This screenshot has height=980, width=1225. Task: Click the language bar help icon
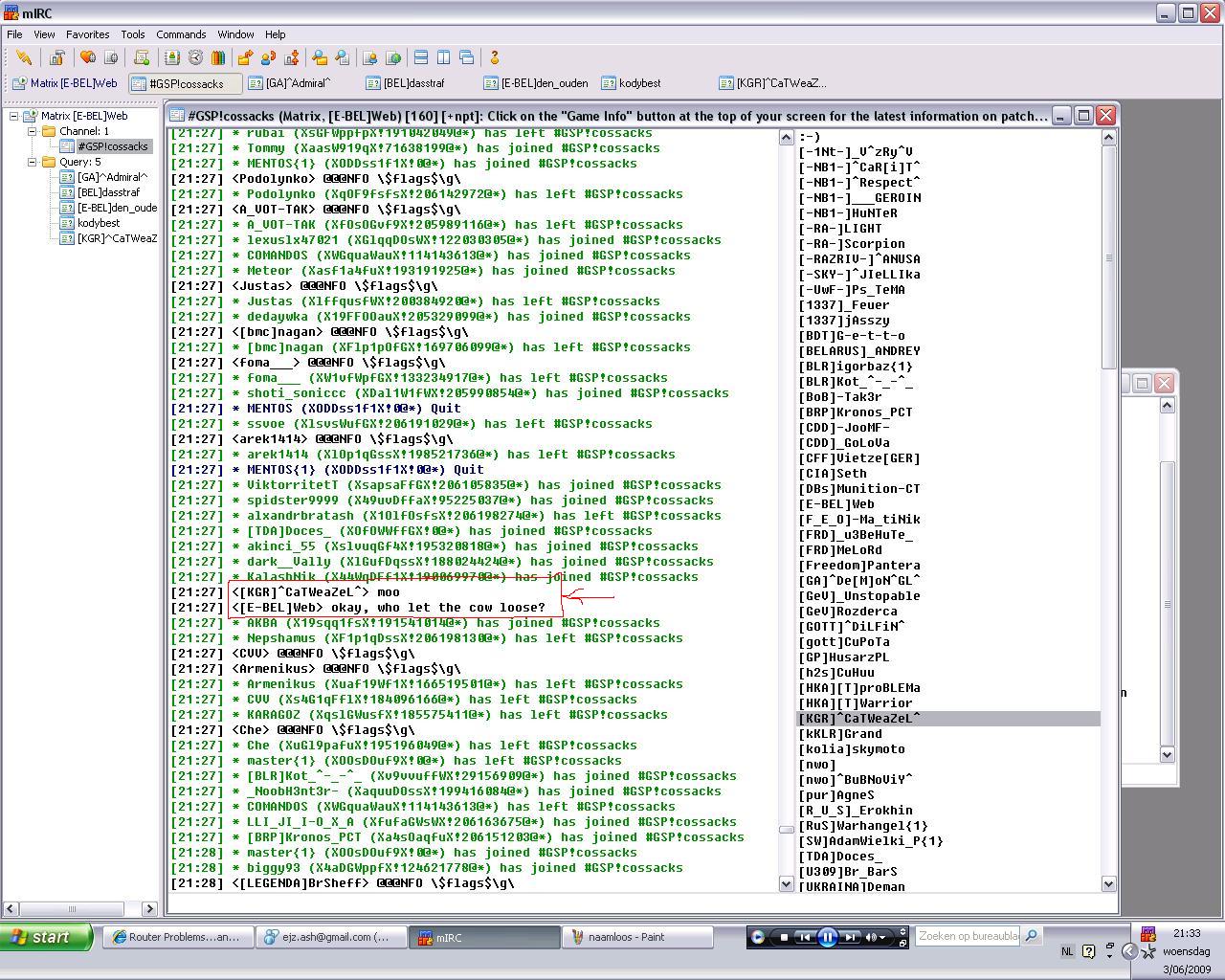pos(1089,951)
